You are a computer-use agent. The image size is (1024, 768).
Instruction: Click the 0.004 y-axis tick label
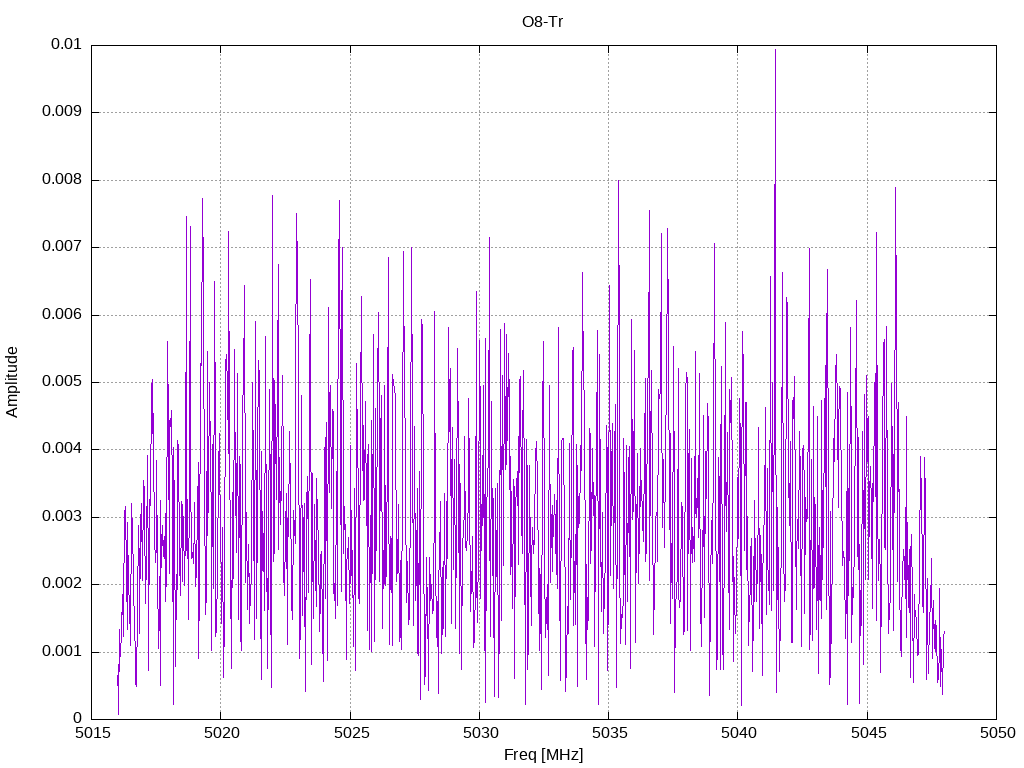tap(61, 449)
